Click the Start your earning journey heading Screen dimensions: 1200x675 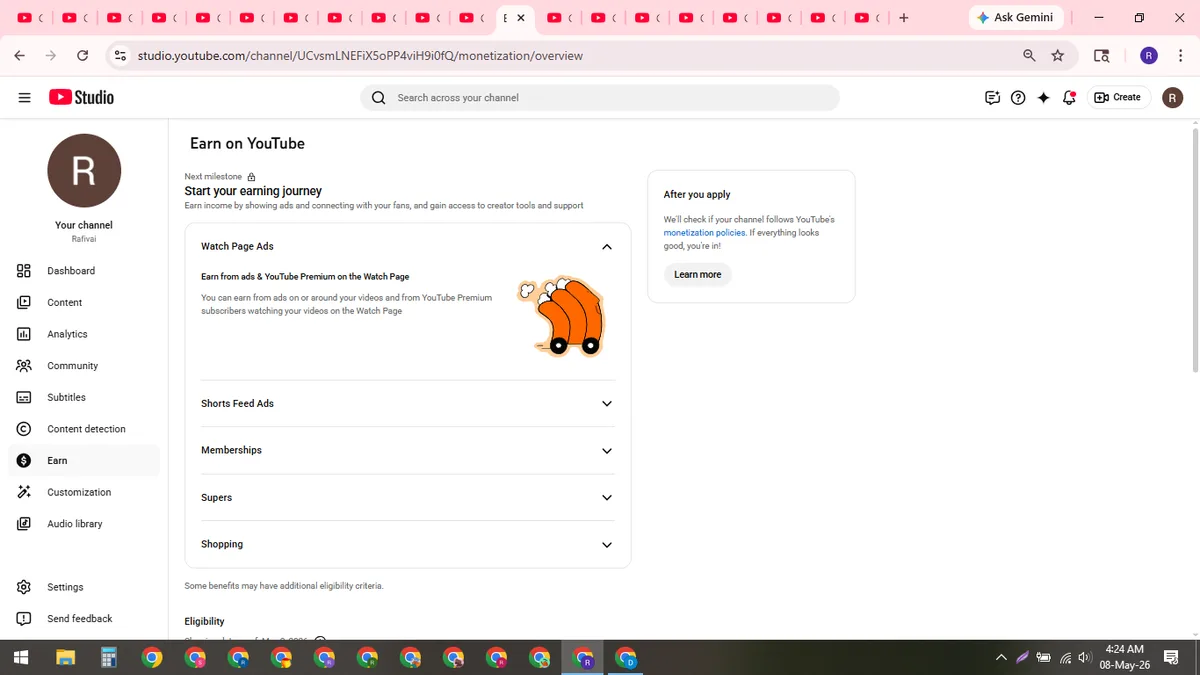pyautogui.click(x=253, y=191)
